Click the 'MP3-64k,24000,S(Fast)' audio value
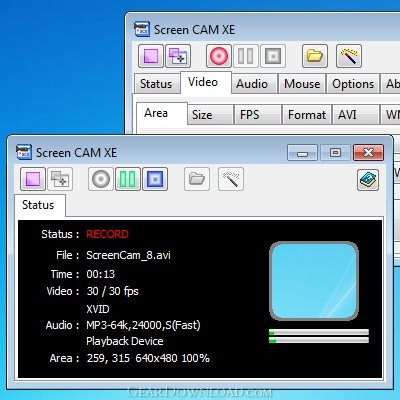This screenshot has height=400, width=400. coord(143,325)
